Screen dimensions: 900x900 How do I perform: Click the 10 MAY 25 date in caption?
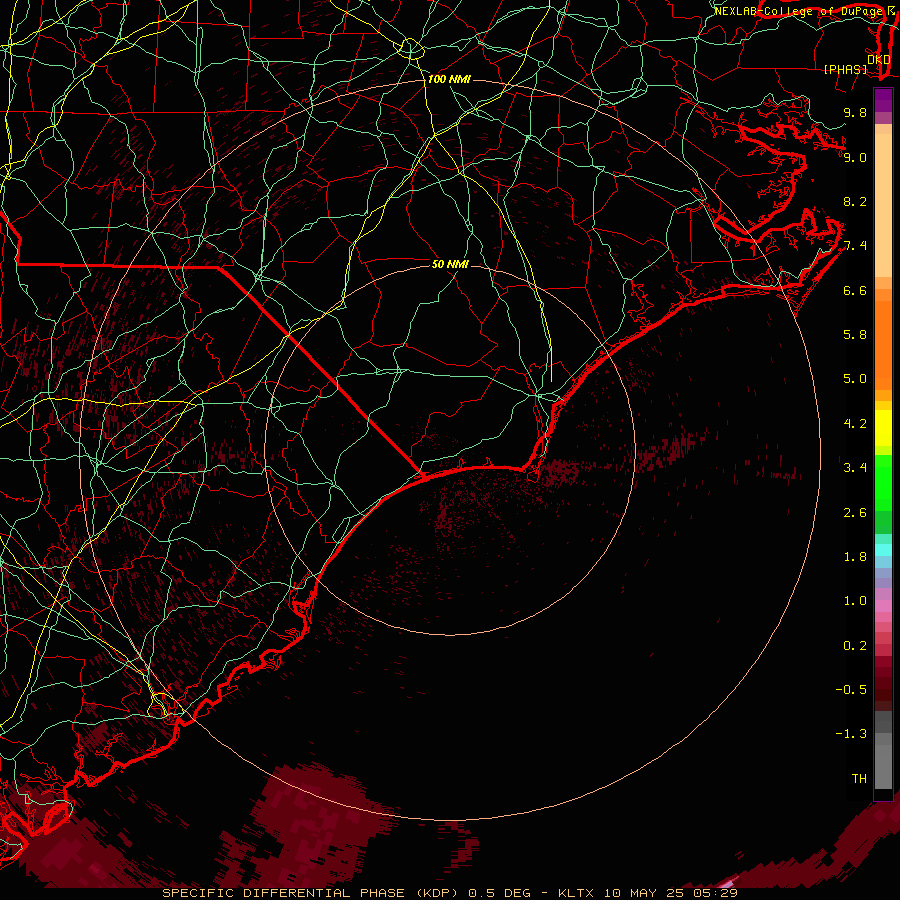pyautogui.click(x=643, y=893)
